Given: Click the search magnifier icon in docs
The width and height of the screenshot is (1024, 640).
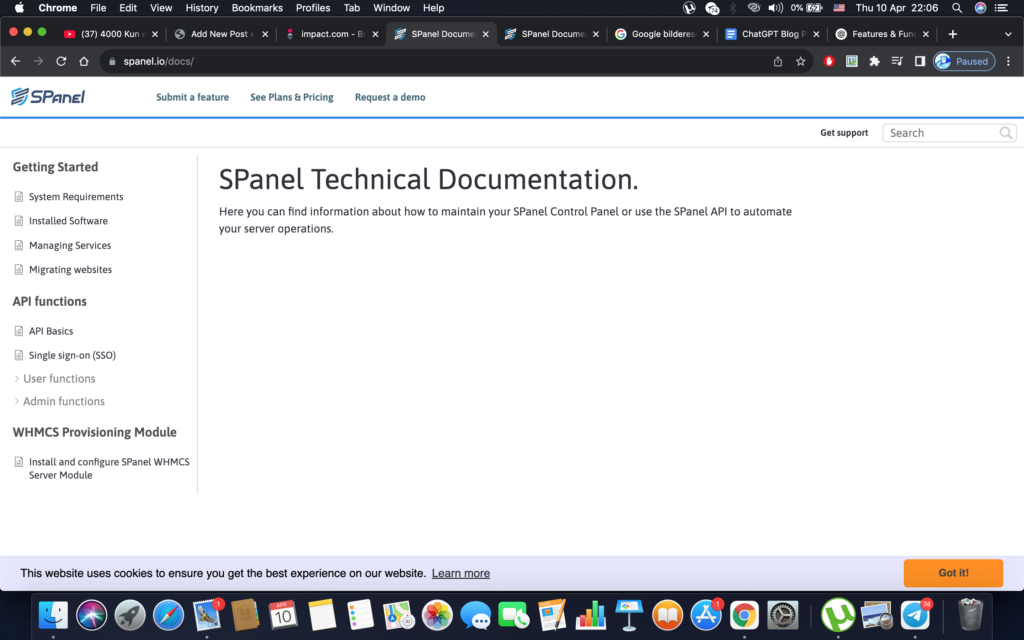Looking at the screenshot, I should [1006, 133].
